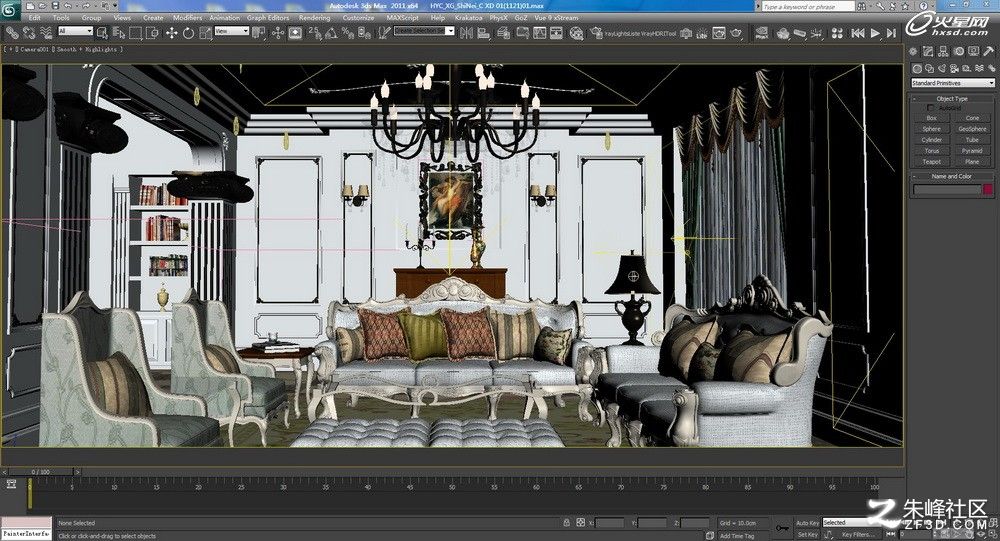Toggle Auto Key animation mode

click(807, 522)
